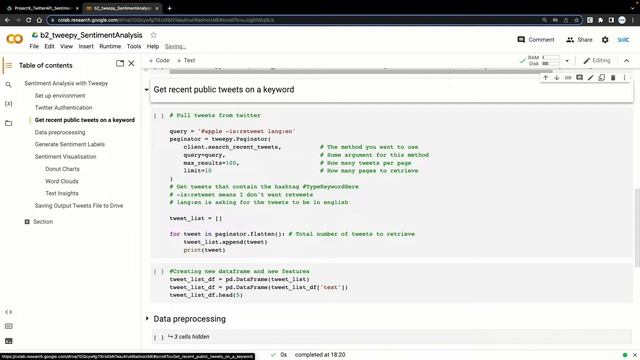Move selected cell down
This screenshot has width=640, height=360.
[x=557, y=78]
